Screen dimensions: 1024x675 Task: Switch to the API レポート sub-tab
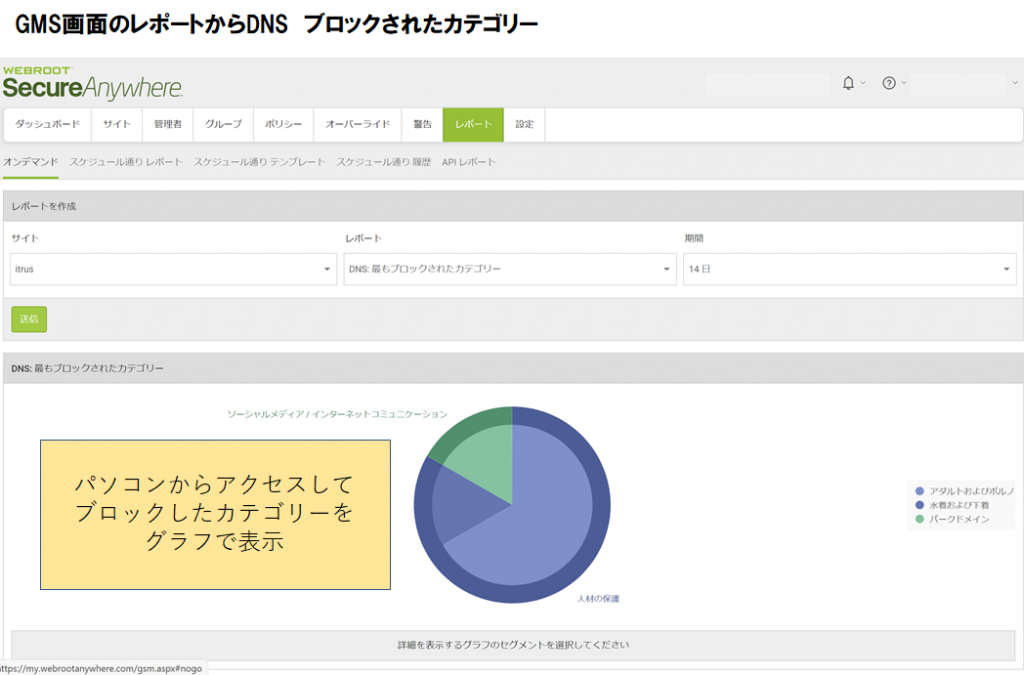tap(468, 162)
